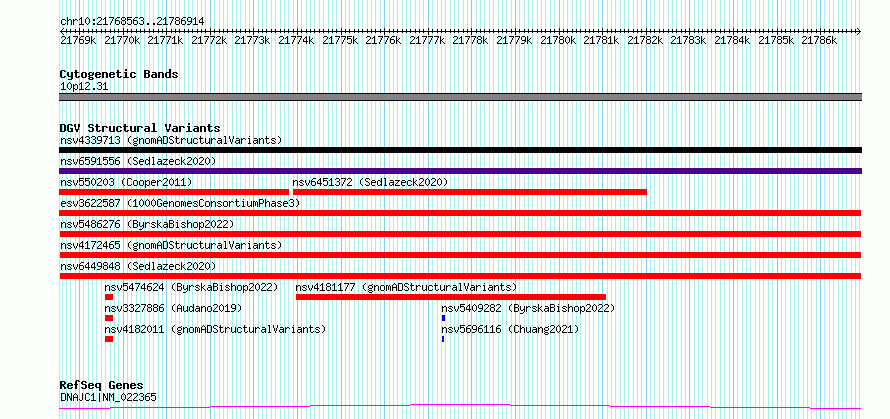Image resolution: width=890 pixels, height=419 pixels.
Task: Click the 21774k ruler tick label
Action: click(296, 40)
